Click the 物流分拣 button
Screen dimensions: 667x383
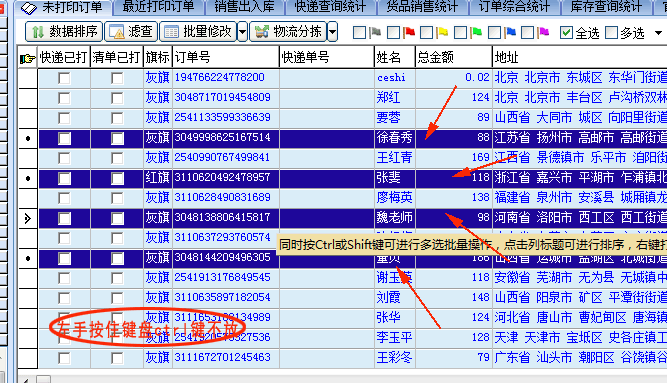pos(288,32)
